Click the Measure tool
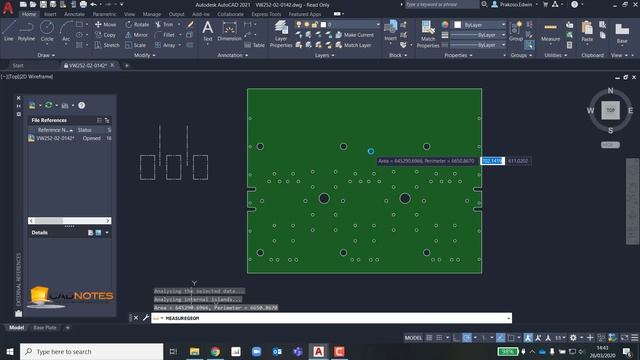 point(550,32)
